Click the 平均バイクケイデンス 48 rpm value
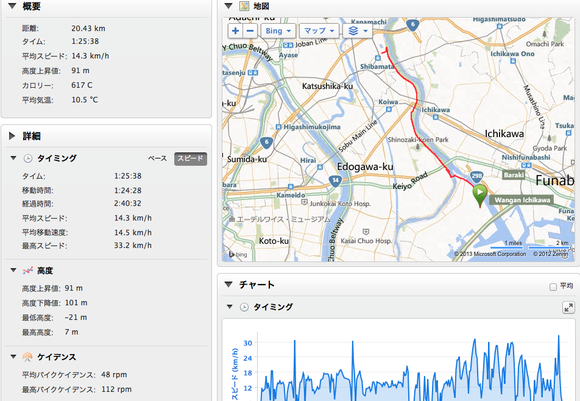580x401 pixels. 114,374
